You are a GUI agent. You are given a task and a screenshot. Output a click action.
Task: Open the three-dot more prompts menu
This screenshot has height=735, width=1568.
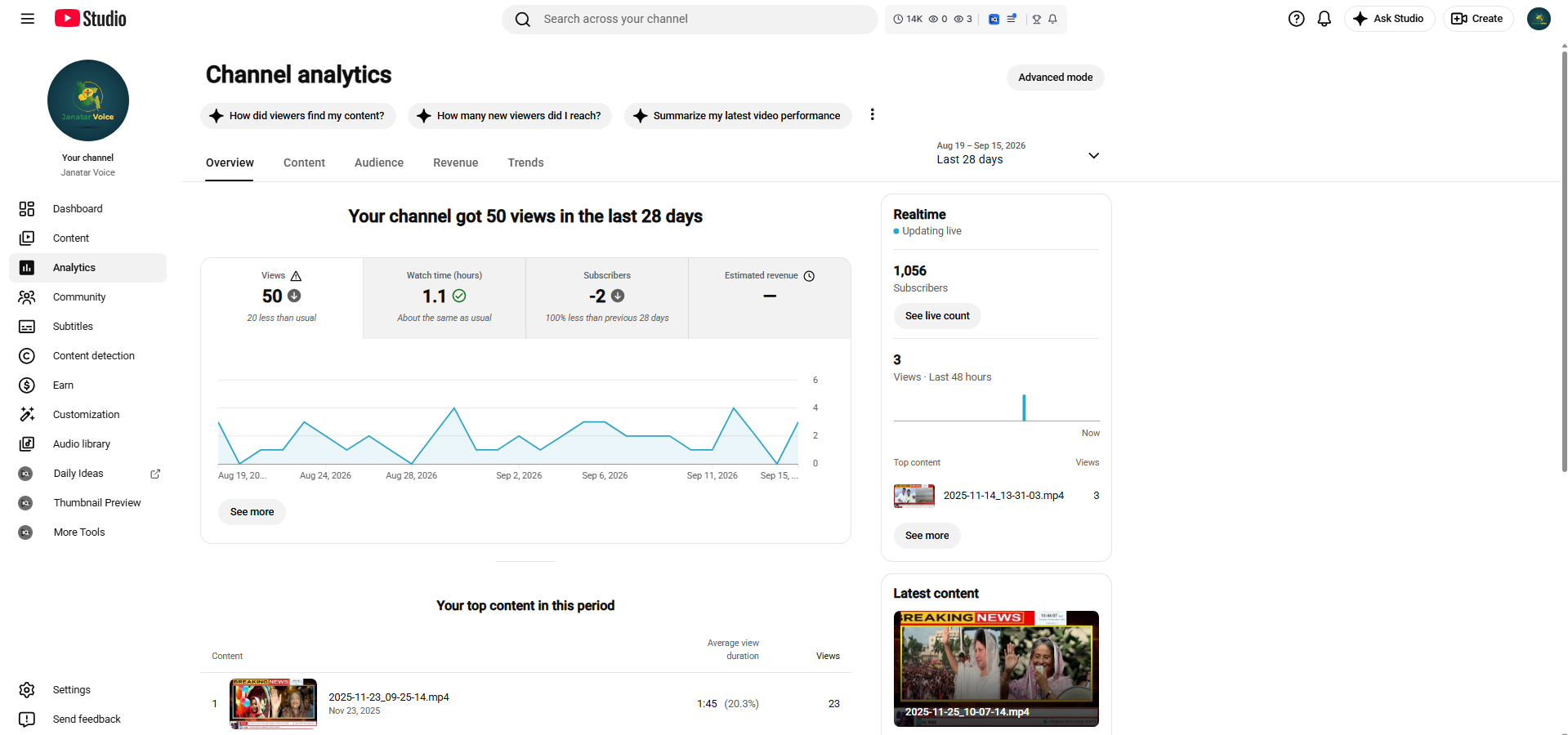[x=872, y=114]
